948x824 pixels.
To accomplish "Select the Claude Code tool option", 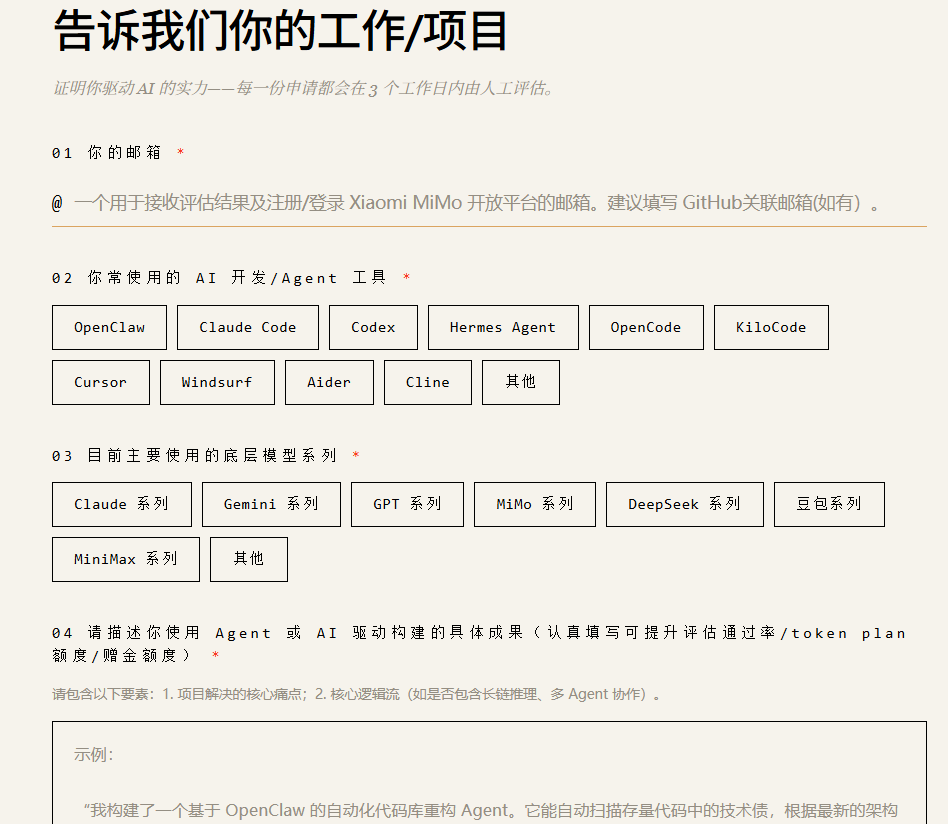I will click(248, 328).
